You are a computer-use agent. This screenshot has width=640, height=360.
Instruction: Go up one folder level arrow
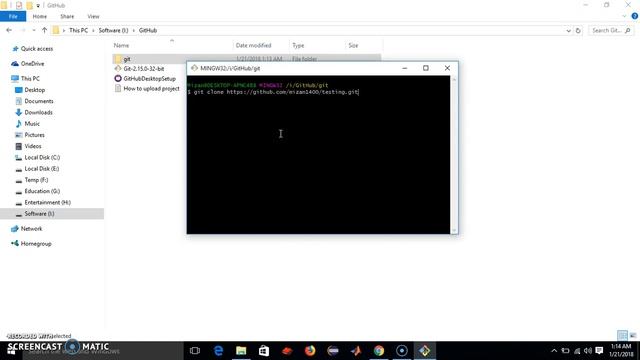tap(44, 30)
